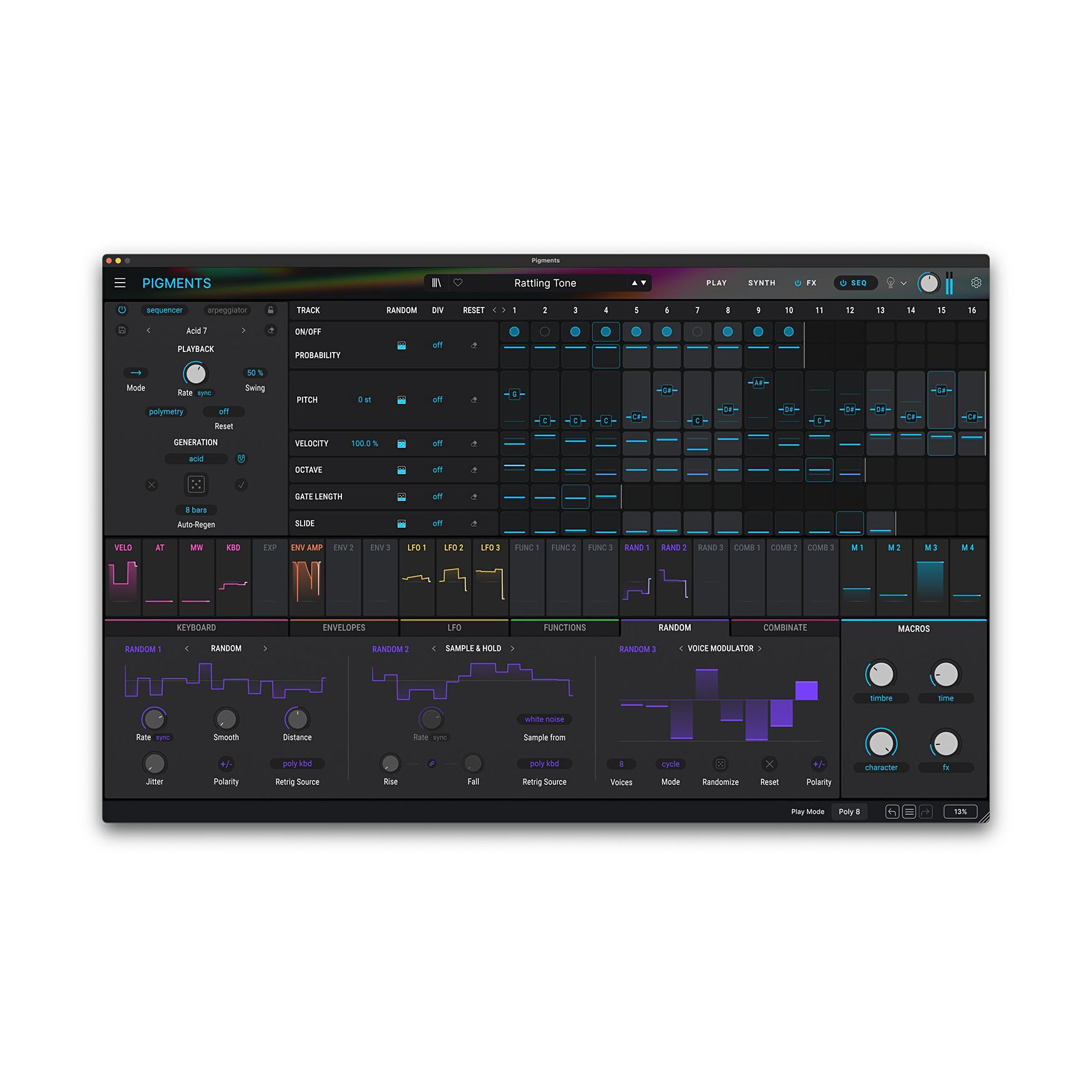This screenshot has height=1092, width=1092.
Task: Toggle the FX power switch
Action: (x=797, y=283)
